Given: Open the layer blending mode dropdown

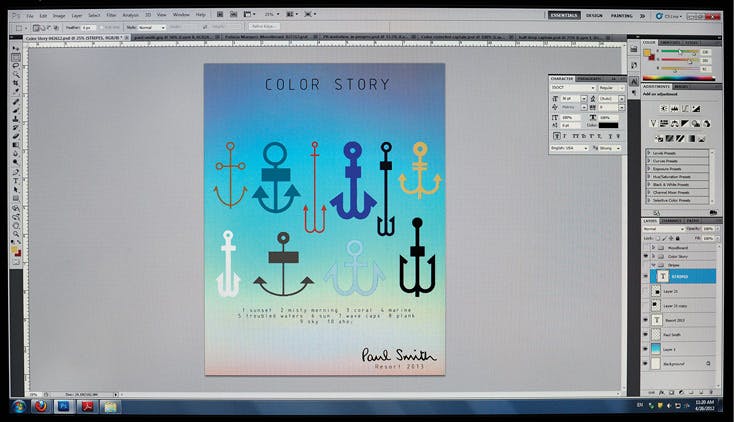Looking at the screenshot, I should click(x=664, y=229).
